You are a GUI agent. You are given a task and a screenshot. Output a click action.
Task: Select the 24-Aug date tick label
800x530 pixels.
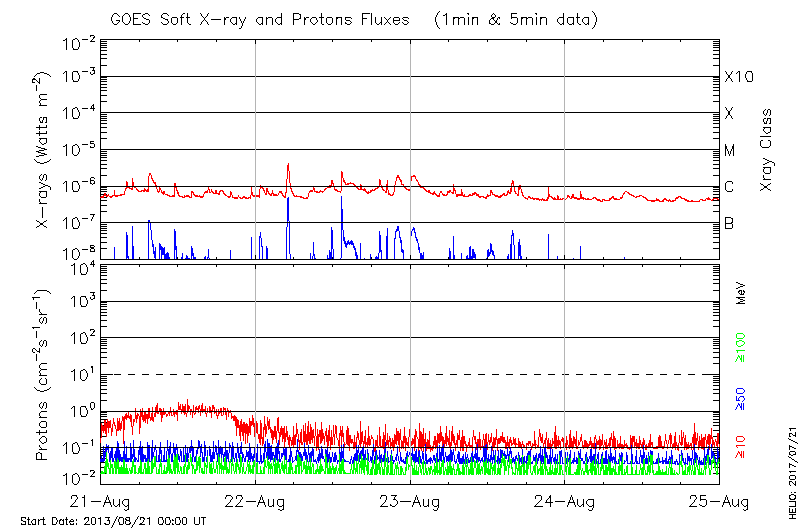(565, 501)
